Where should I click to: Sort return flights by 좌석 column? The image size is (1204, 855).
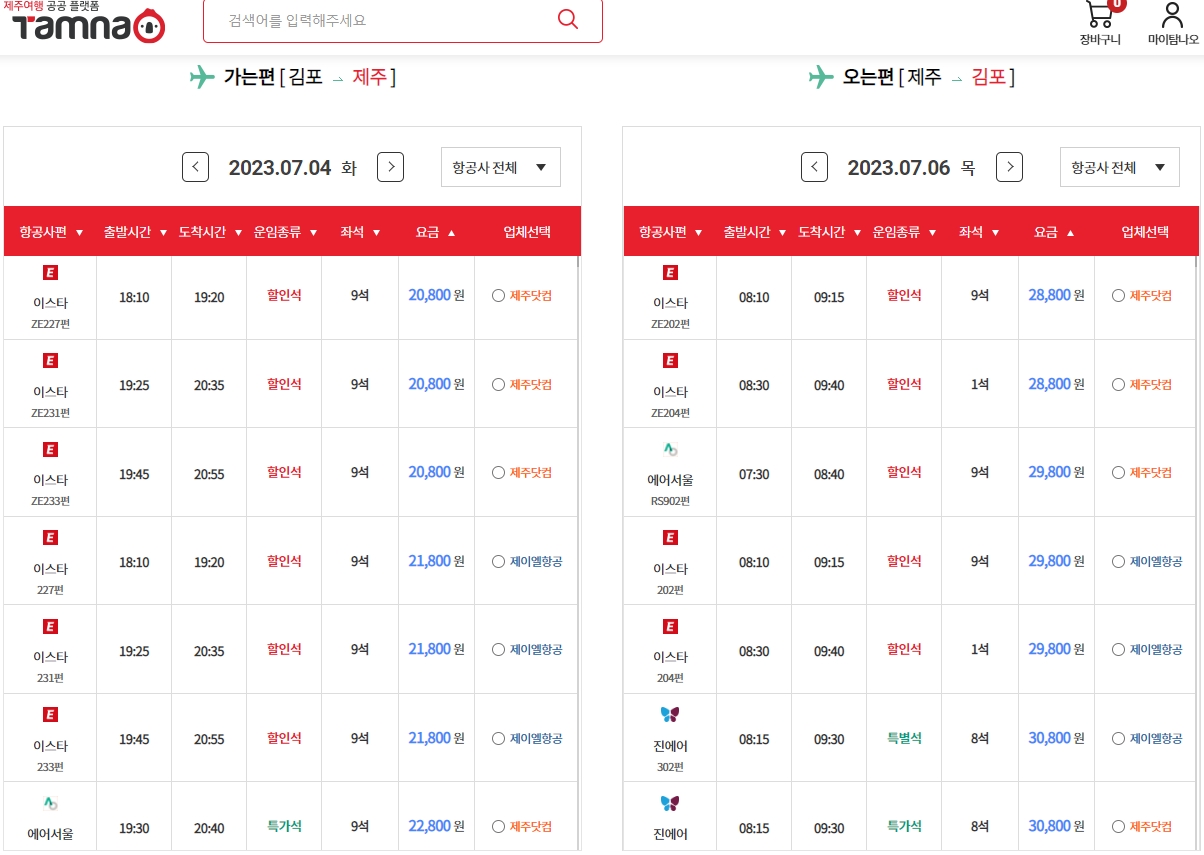[x=981, y=232]
